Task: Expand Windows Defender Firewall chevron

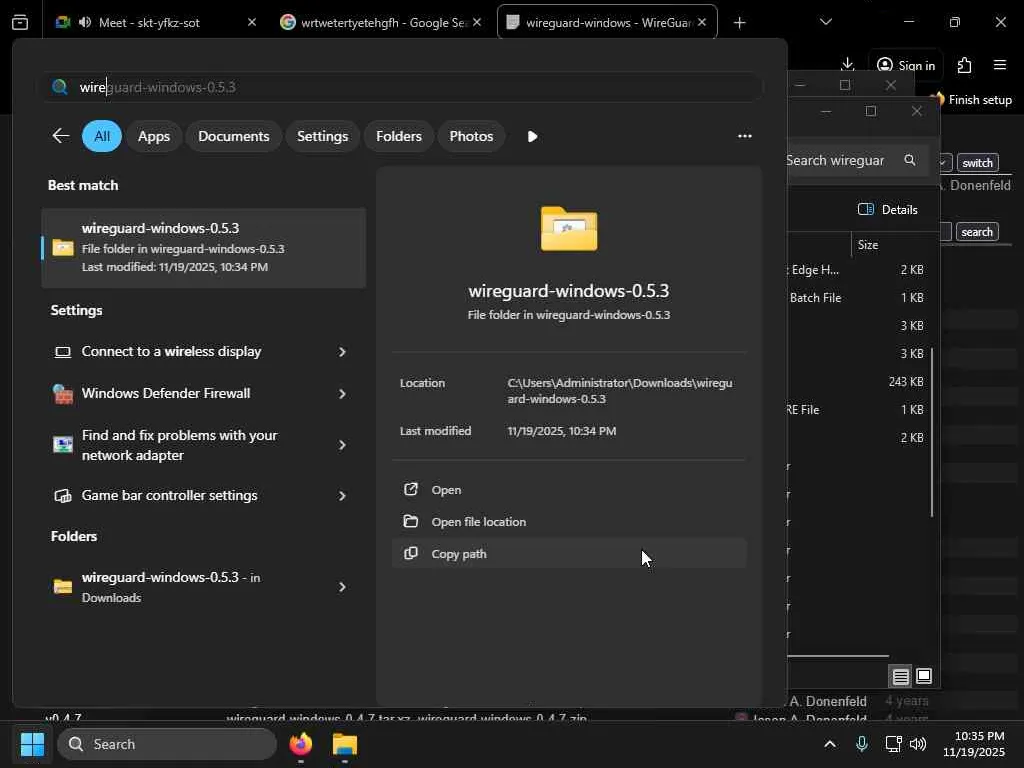Action: point(342,394)
